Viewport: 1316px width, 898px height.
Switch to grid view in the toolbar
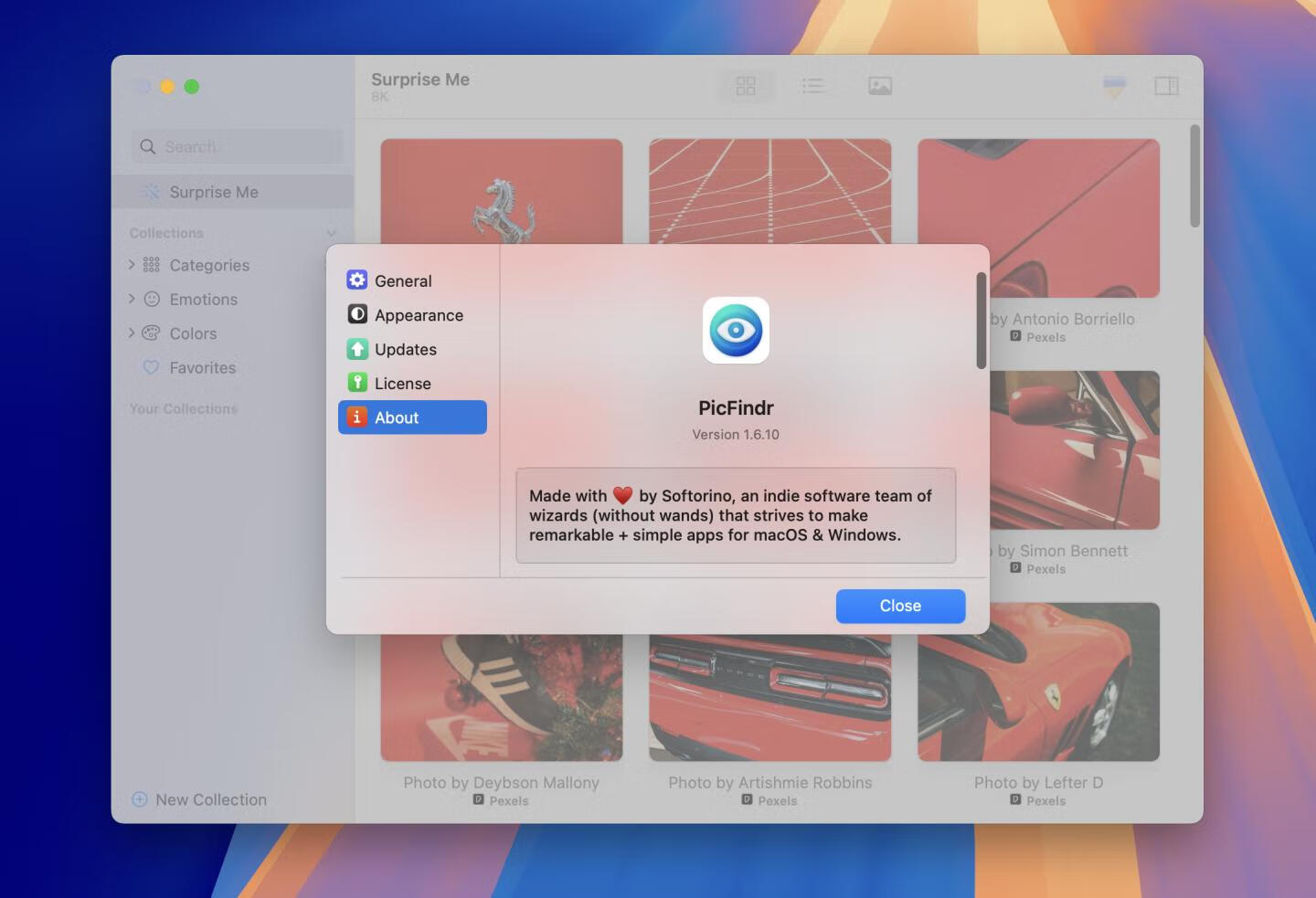pos(746,86)
